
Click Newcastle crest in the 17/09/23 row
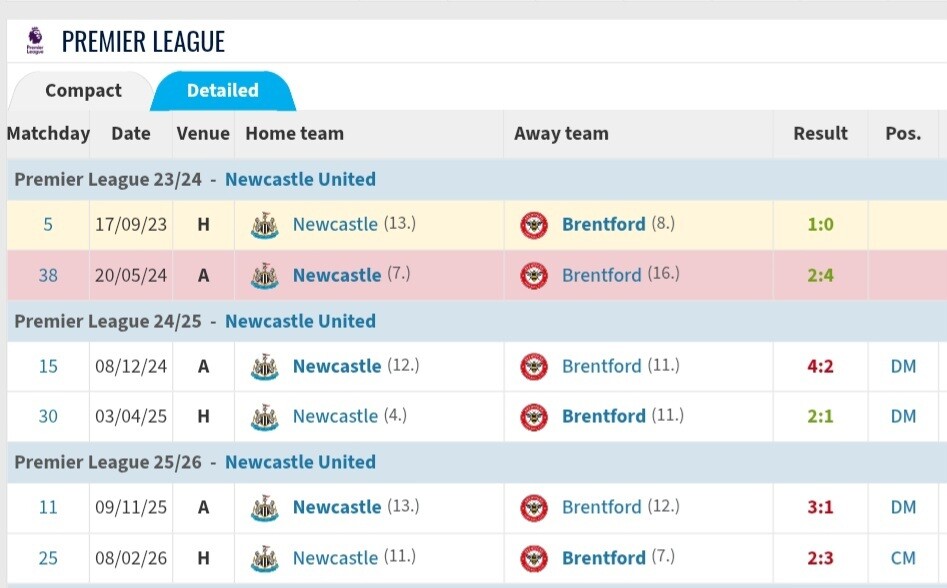tap(265, 225)
